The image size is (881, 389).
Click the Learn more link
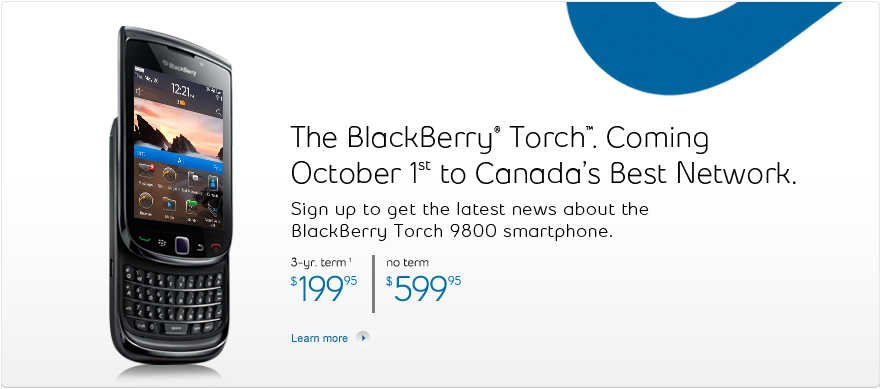click(x=319, y=338)
